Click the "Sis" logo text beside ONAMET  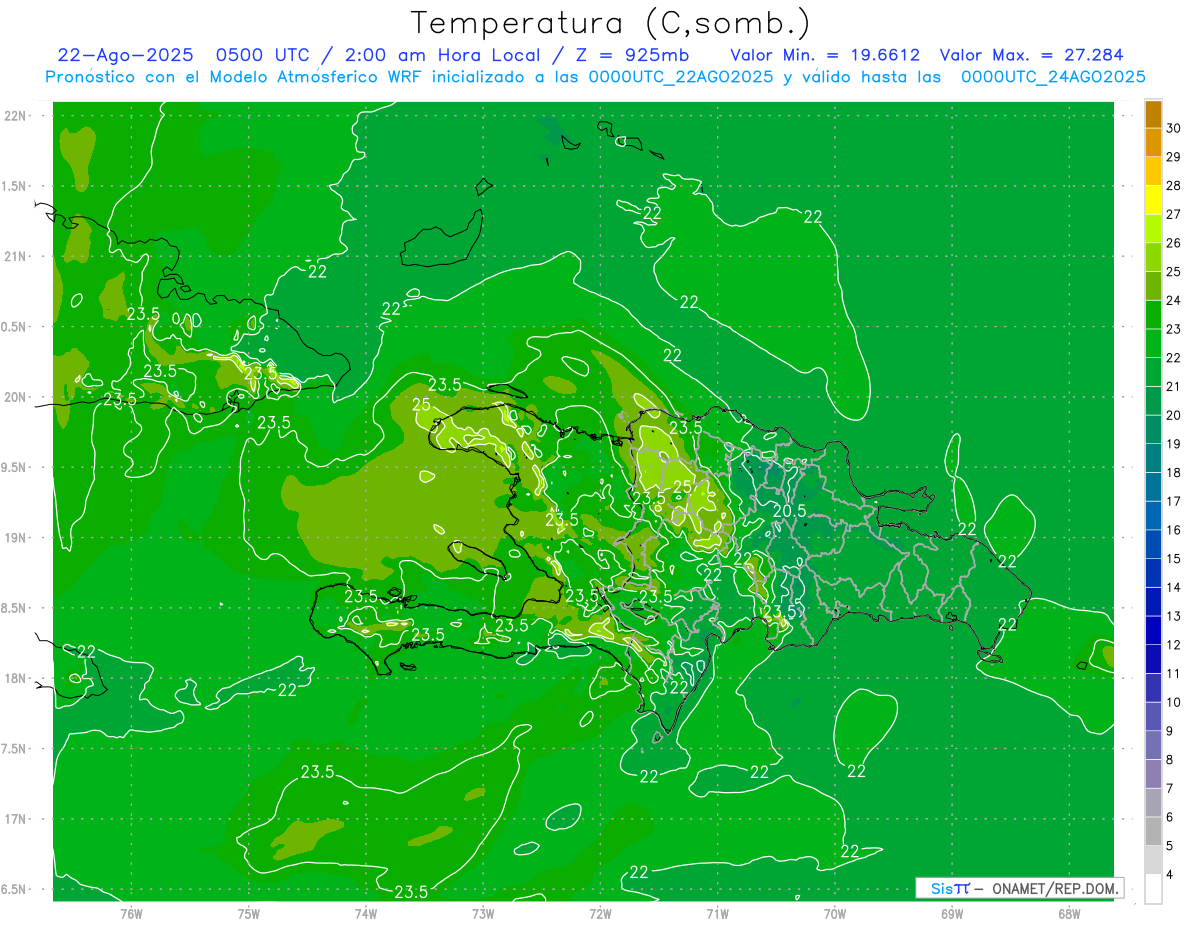coord(942,888)
